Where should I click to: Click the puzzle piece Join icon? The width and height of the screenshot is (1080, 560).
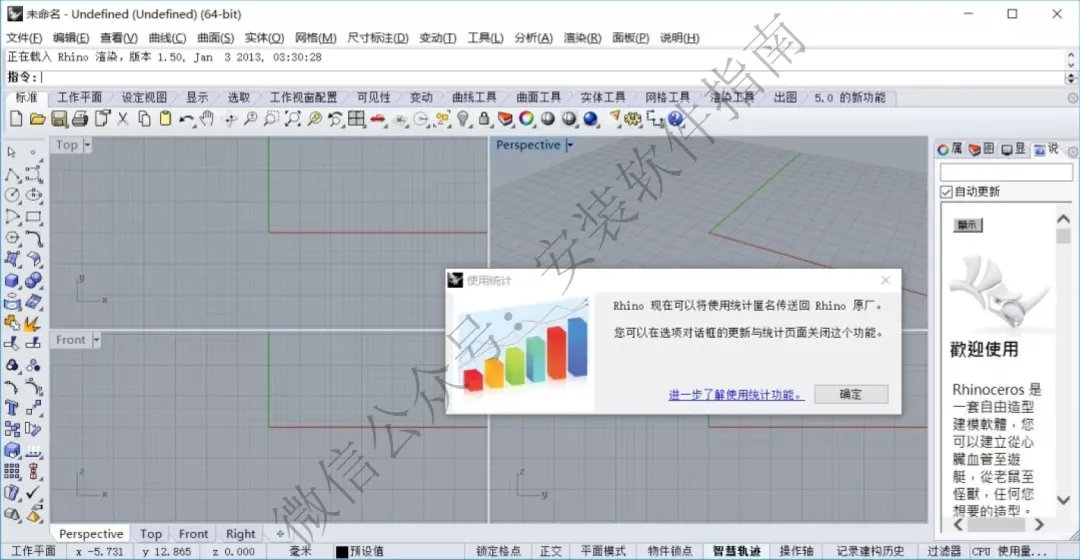coord(12,322)
